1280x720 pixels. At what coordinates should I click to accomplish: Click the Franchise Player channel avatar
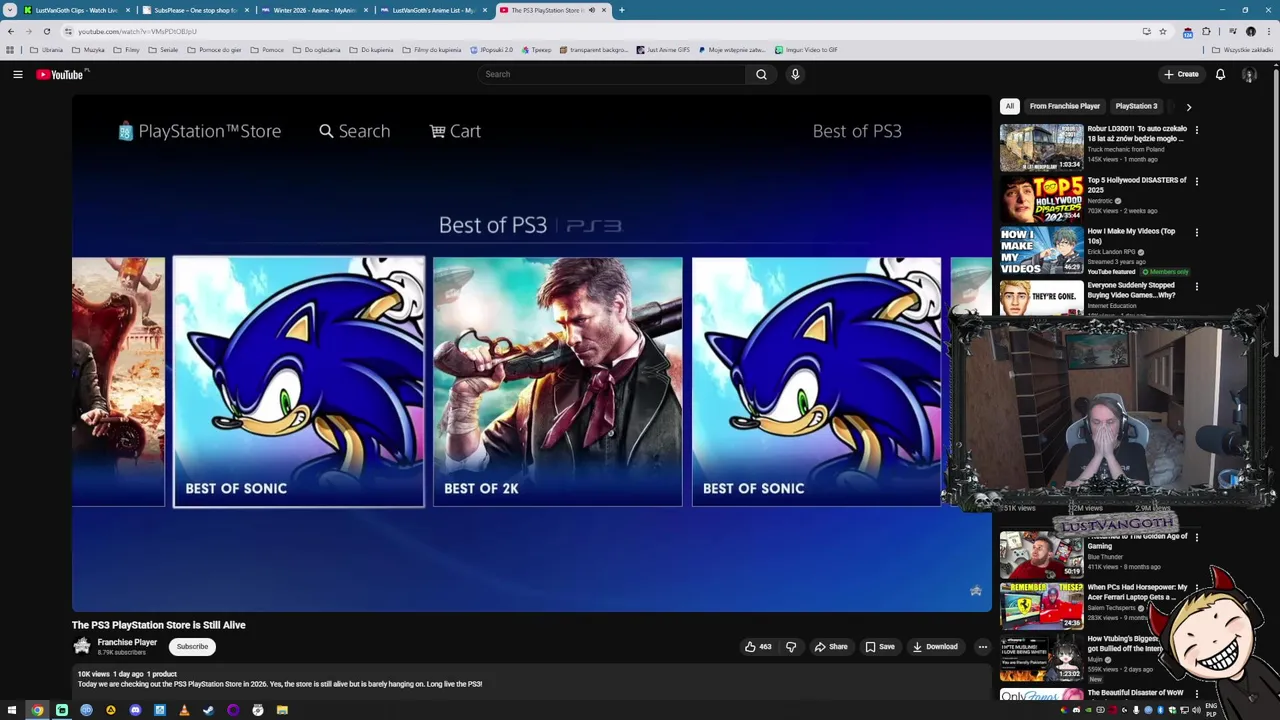pyautogui.click(x=82, y=646)
